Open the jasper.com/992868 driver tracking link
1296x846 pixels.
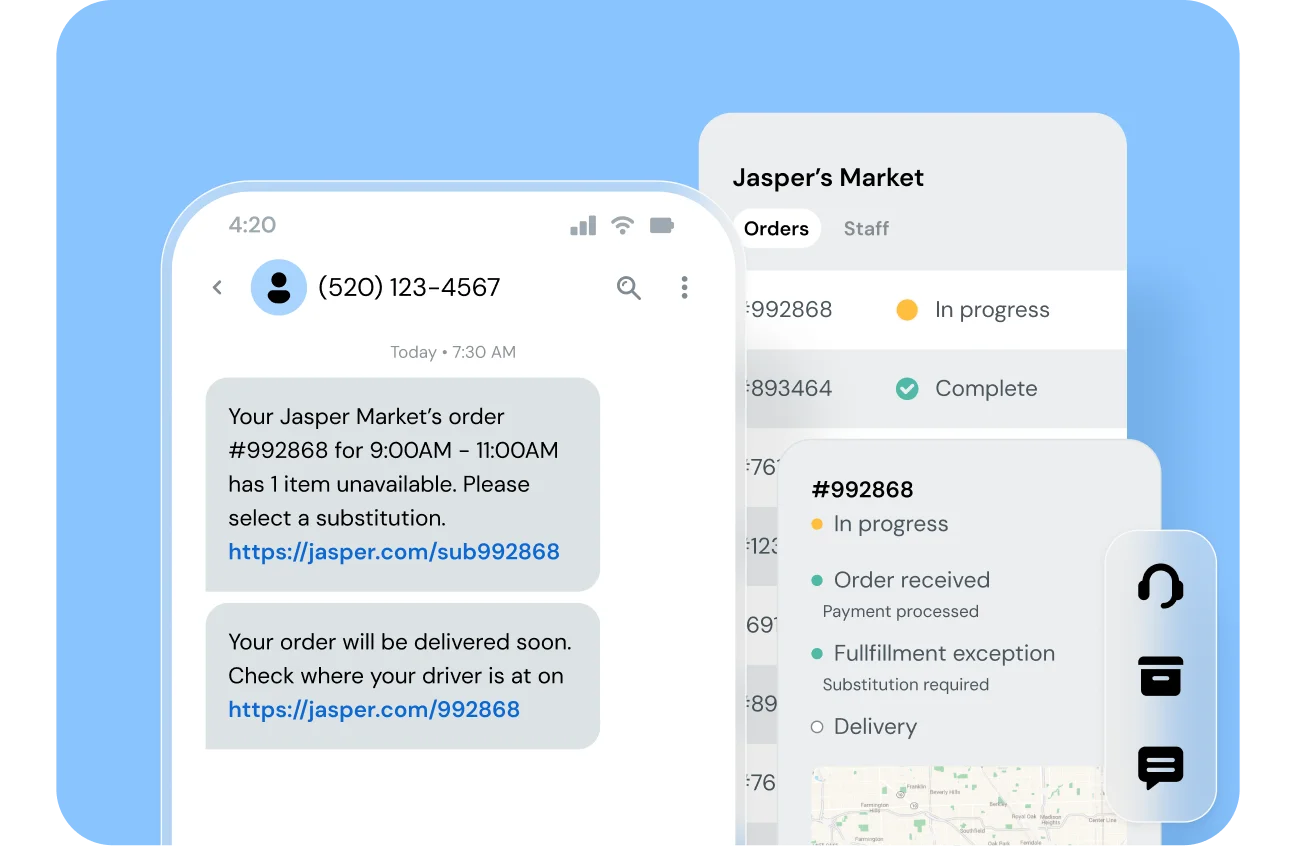pyautogui.click(x=374, y=710)
